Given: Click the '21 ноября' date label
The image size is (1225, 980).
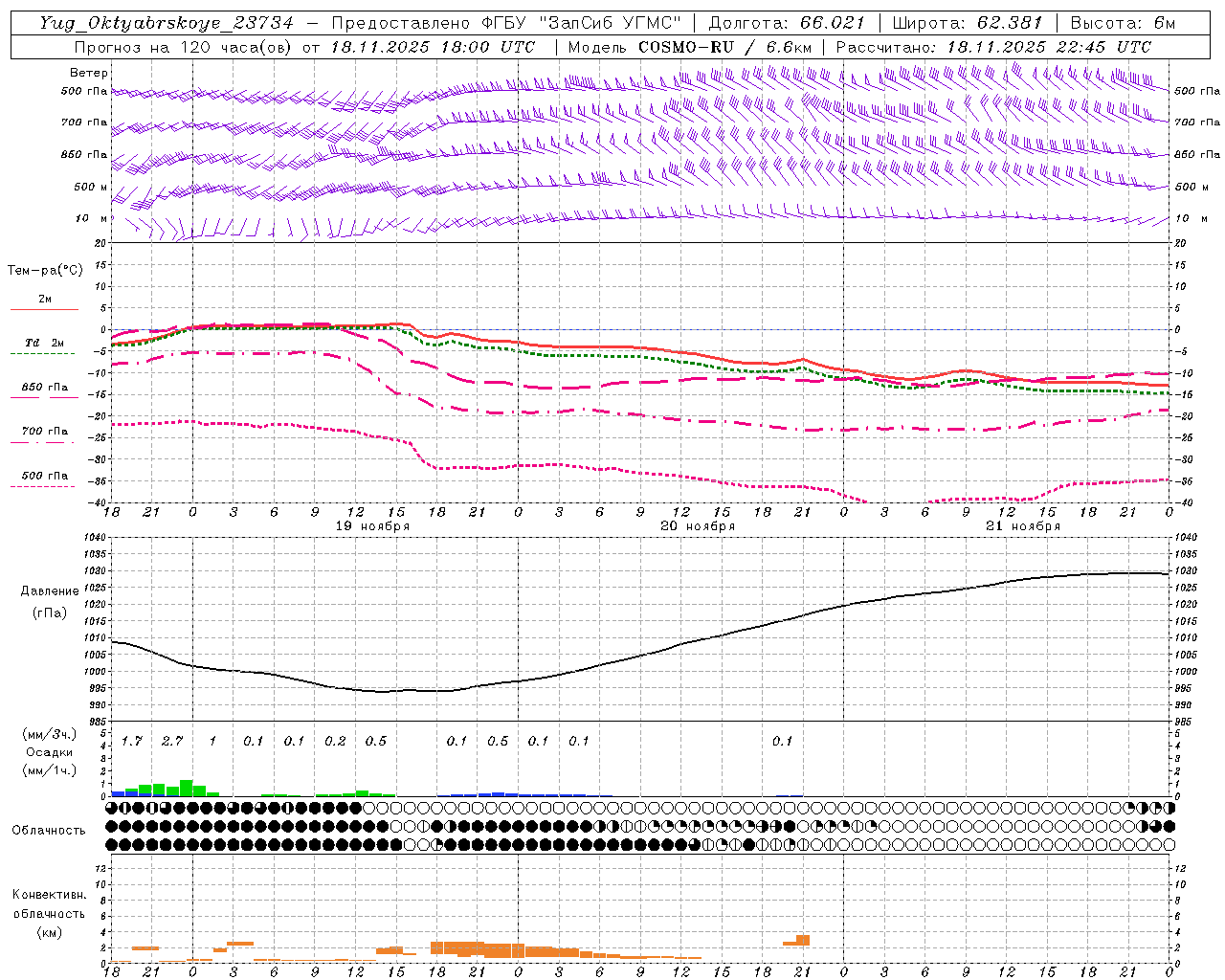Looking at the screenshot, I should pos(1023,526).
